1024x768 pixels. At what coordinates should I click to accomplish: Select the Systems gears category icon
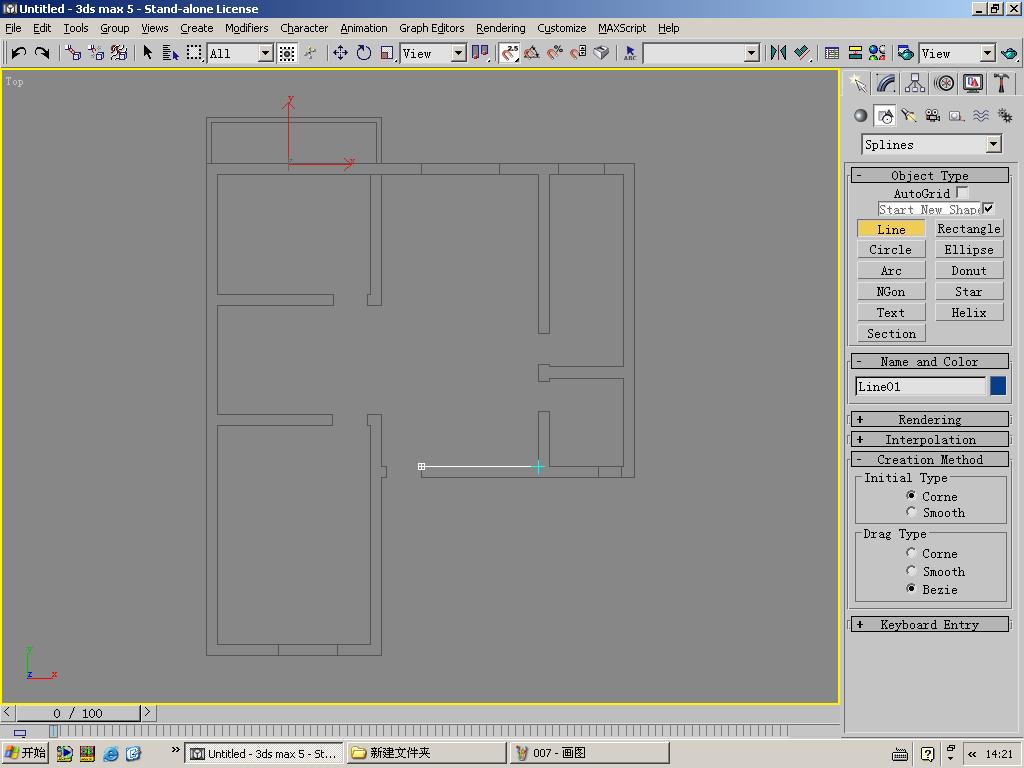click(1004, 116)
